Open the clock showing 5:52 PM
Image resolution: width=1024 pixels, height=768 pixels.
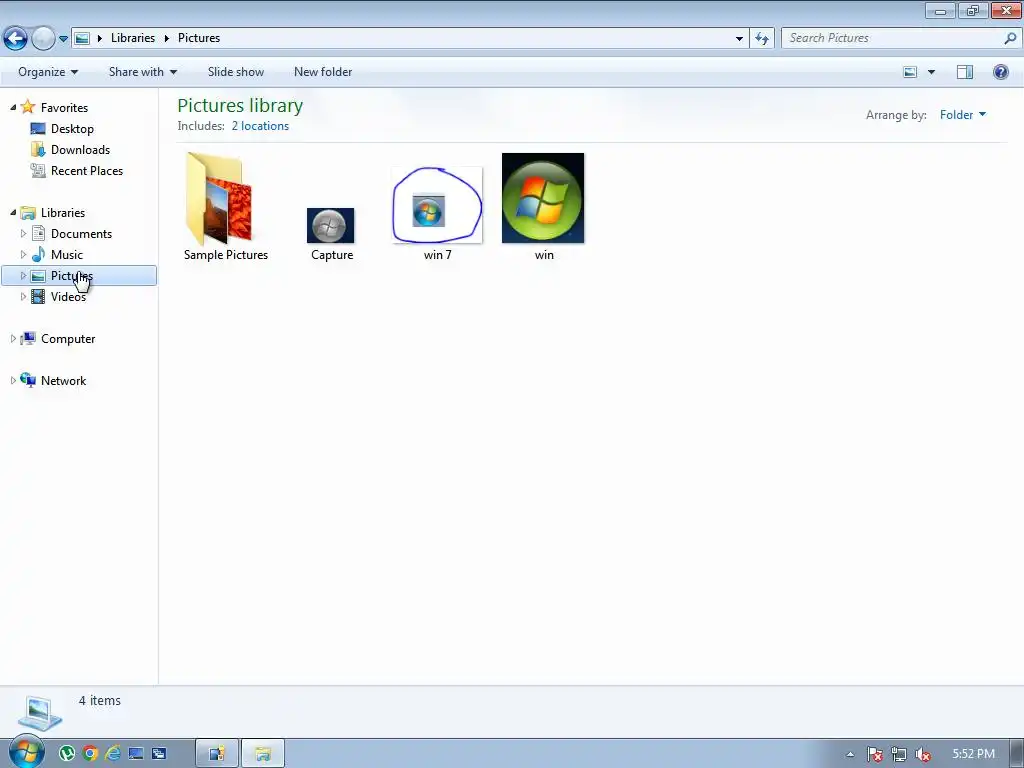pos(973,754)
